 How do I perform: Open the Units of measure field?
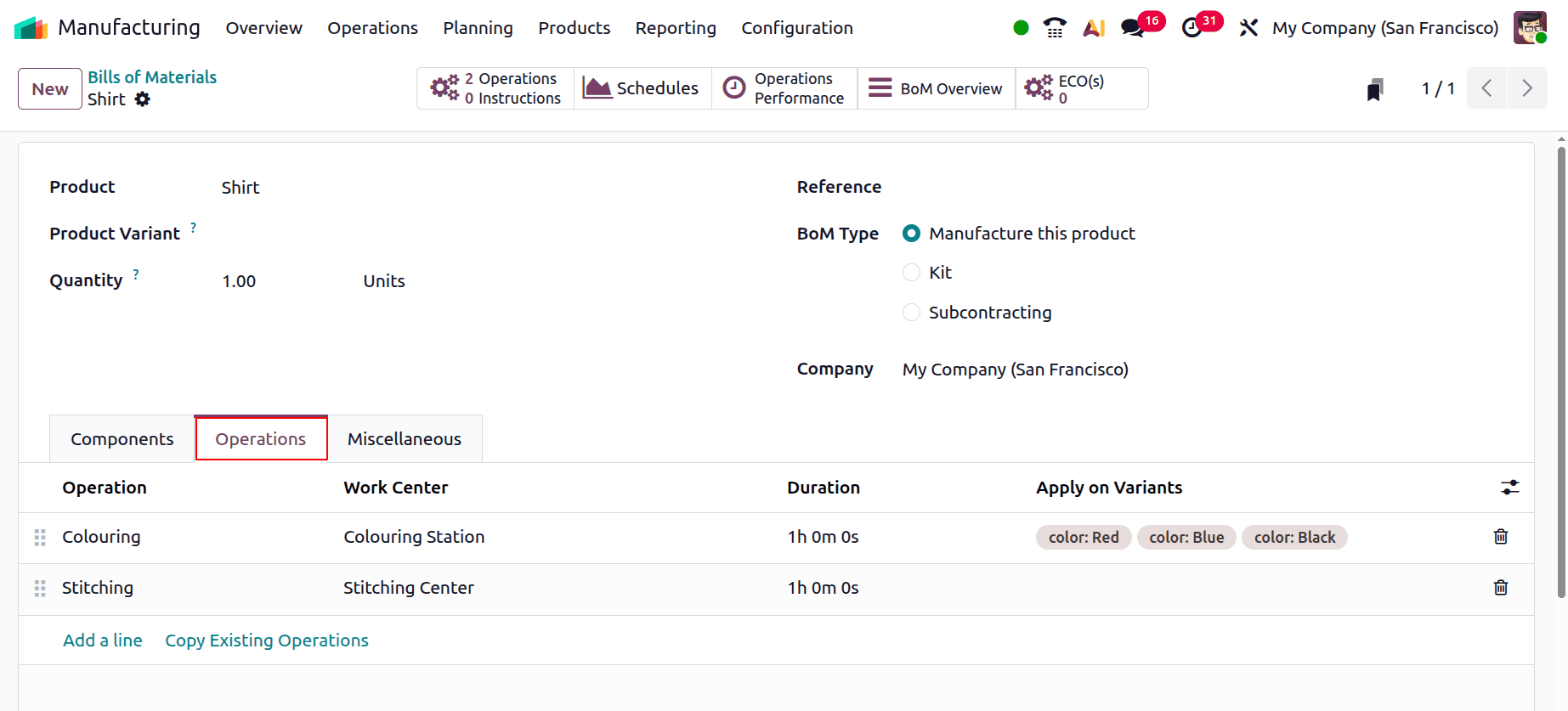(x=384, y=281)
